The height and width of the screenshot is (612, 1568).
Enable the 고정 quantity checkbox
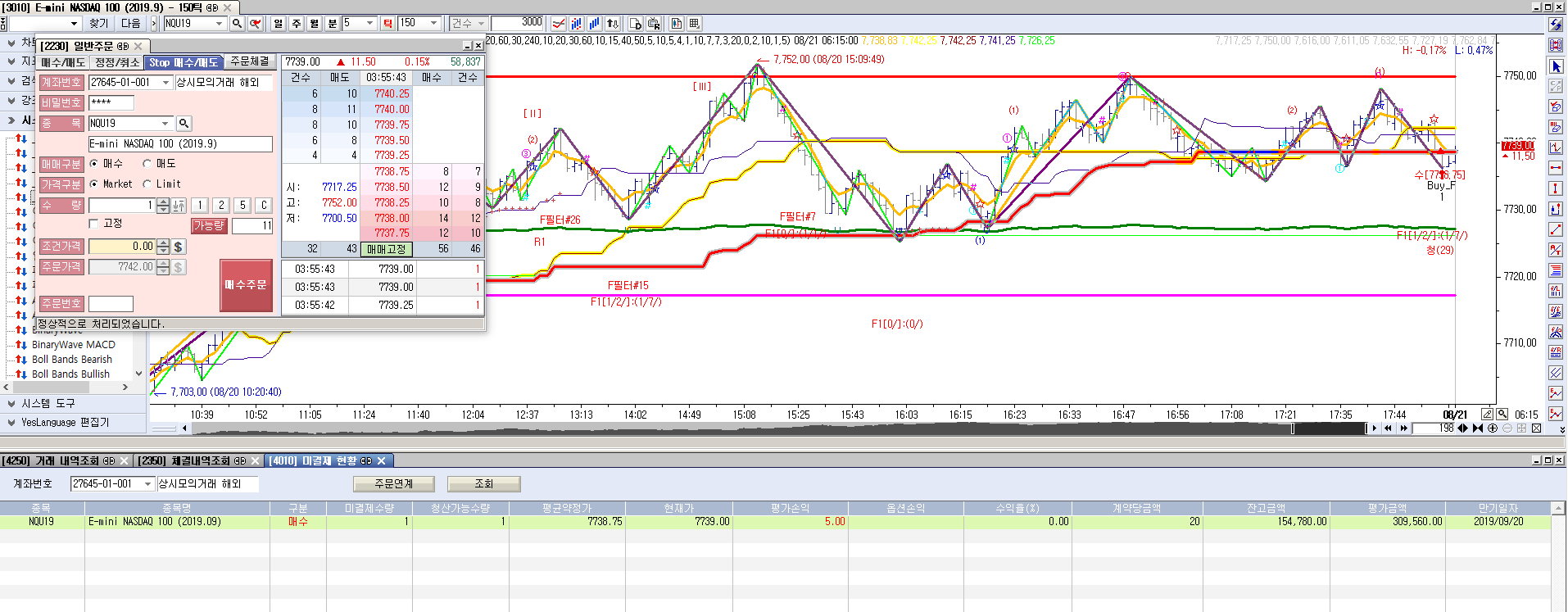click(94, 224)
